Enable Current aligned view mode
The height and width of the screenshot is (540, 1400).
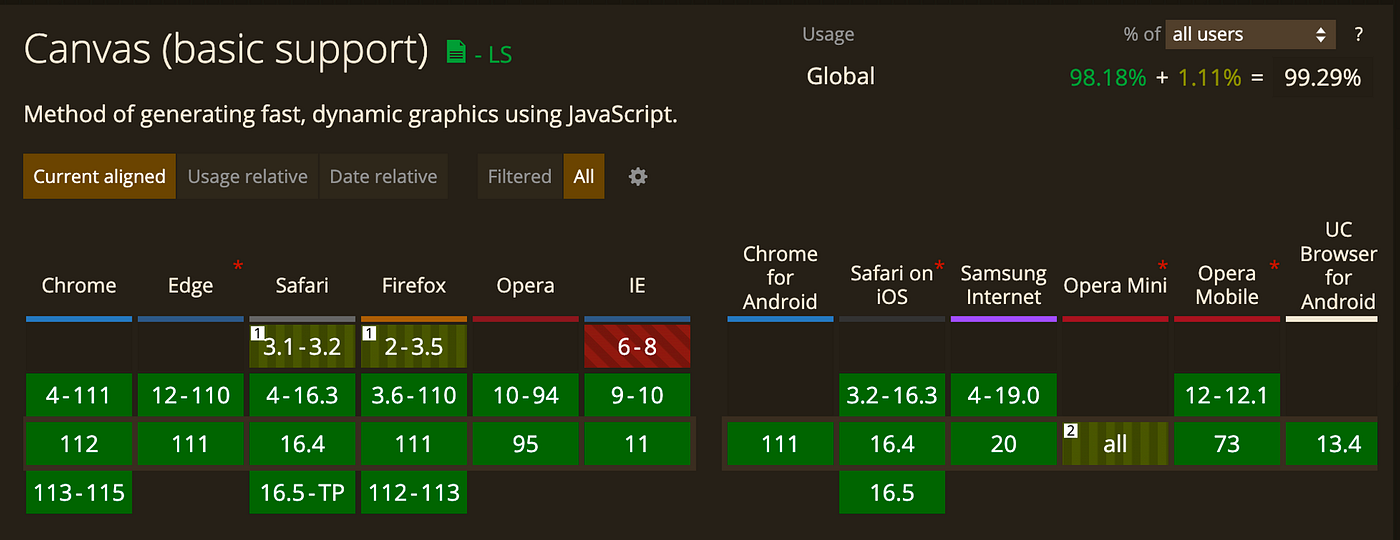(x=99, y=177)
